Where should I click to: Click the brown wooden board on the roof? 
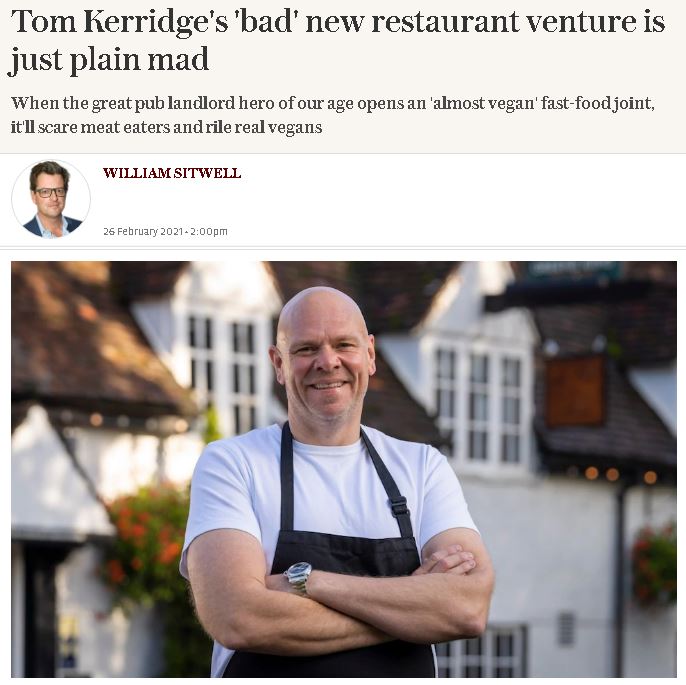click(576, 392)
